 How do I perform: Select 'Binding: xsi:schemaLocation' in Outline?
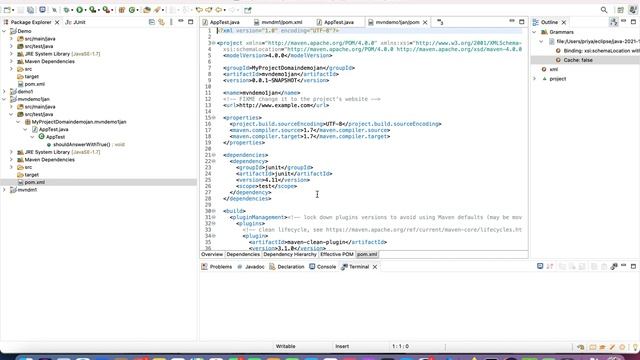(x=598, y=51)
